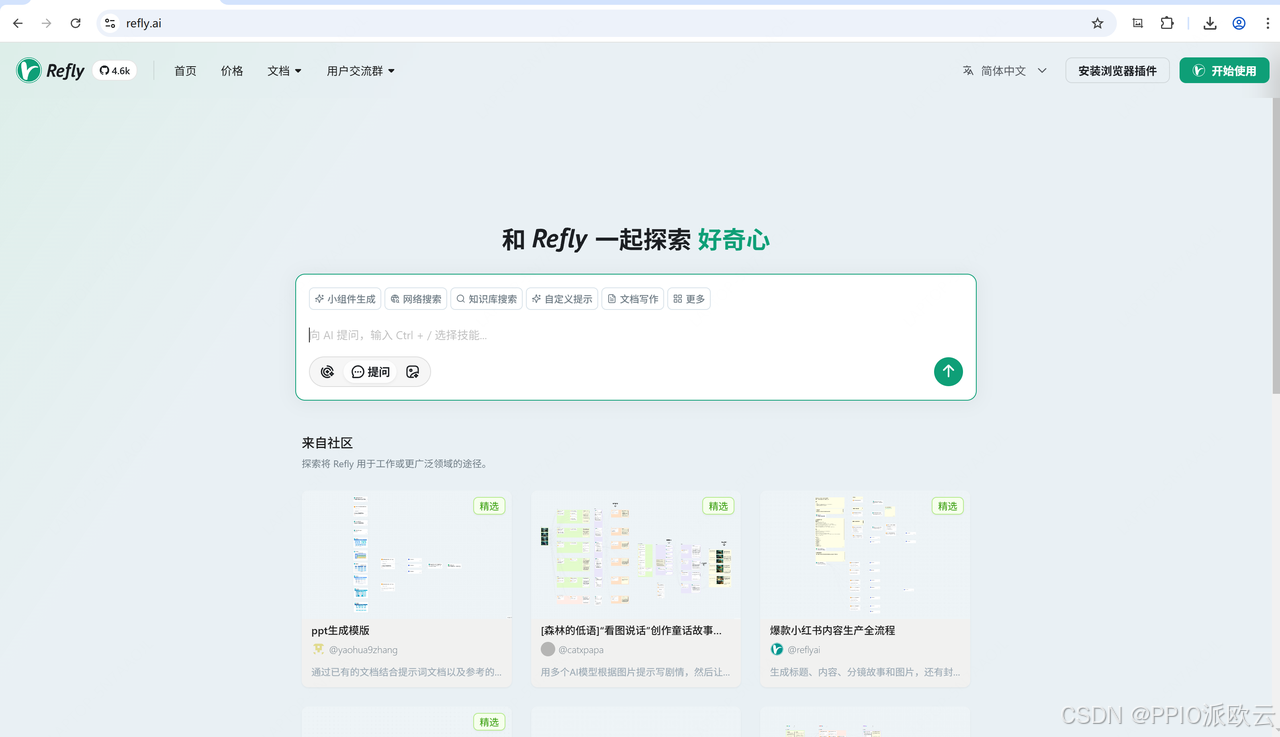
Task: Open the 价格 nav item
Action: point(232,71)
